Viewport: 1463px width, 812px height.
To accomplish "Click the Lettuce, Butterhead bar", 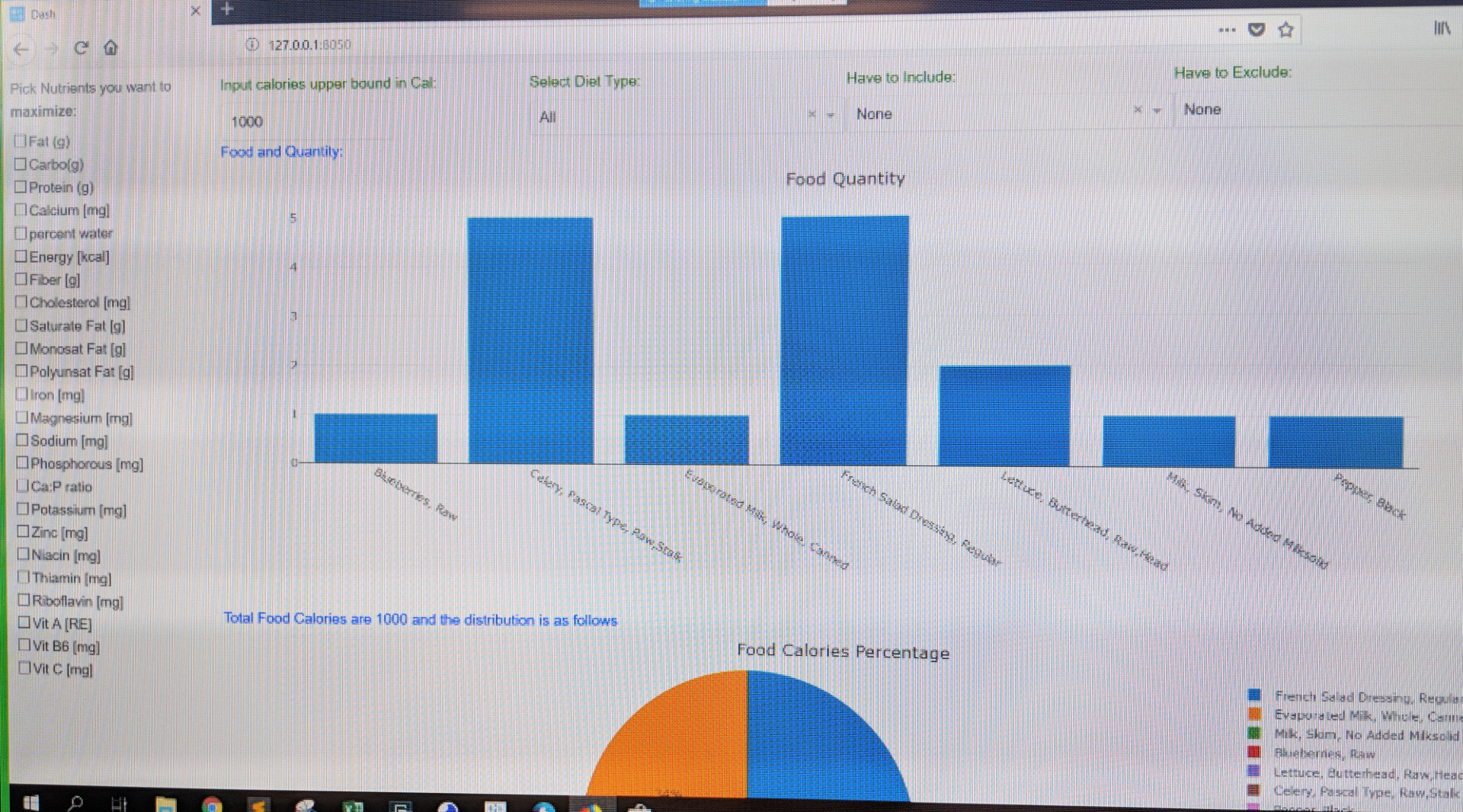I will click(1005, 415).
